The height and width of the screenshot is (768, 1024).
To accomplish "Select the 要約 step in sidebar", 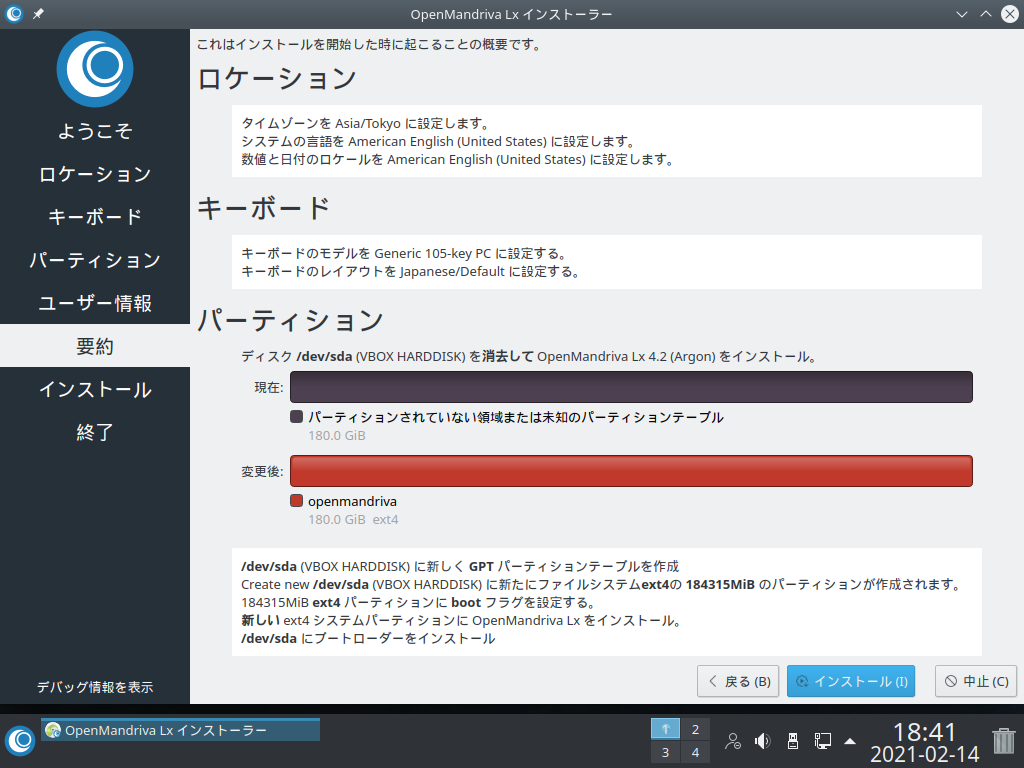I will click(x=95, y=345).
